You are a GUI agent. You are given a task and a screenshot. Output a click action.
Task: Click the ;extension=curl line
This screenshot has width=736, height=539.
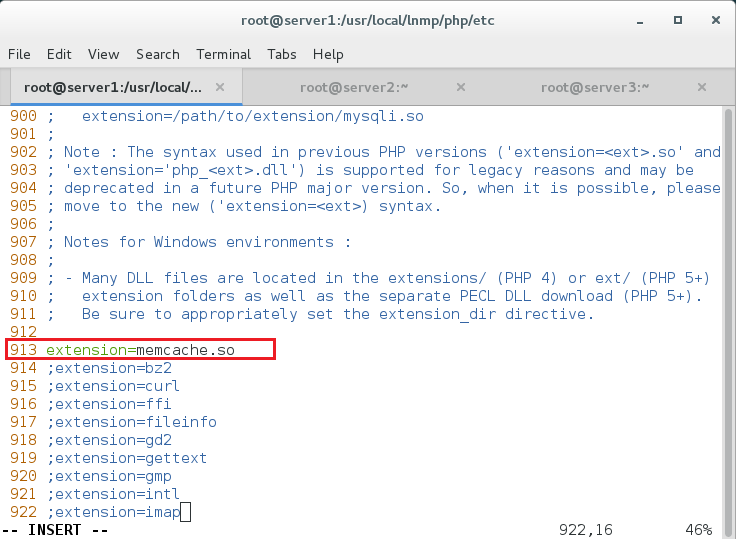(x=113, y=386)
